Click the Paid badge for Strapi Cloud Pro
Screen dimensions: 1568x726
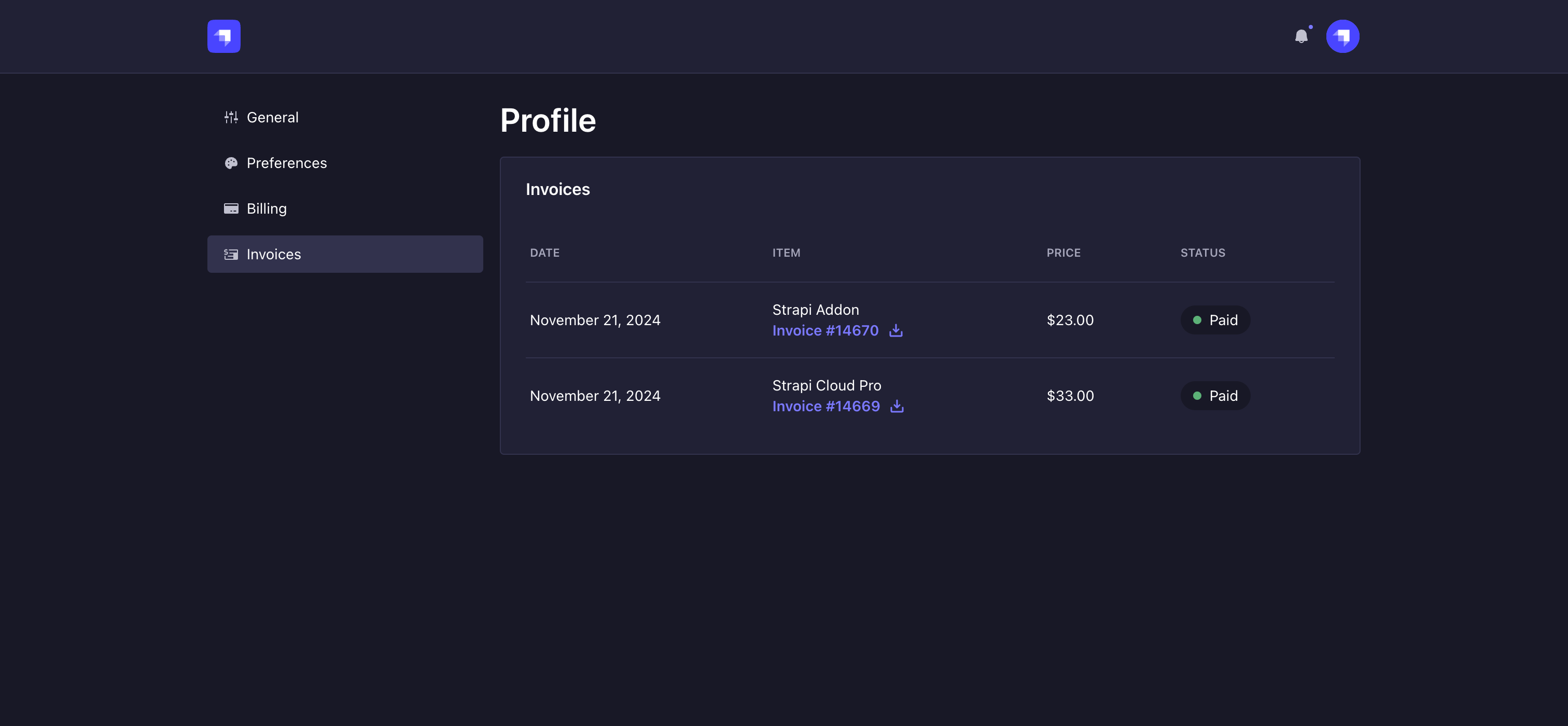tap(1215, 396)
